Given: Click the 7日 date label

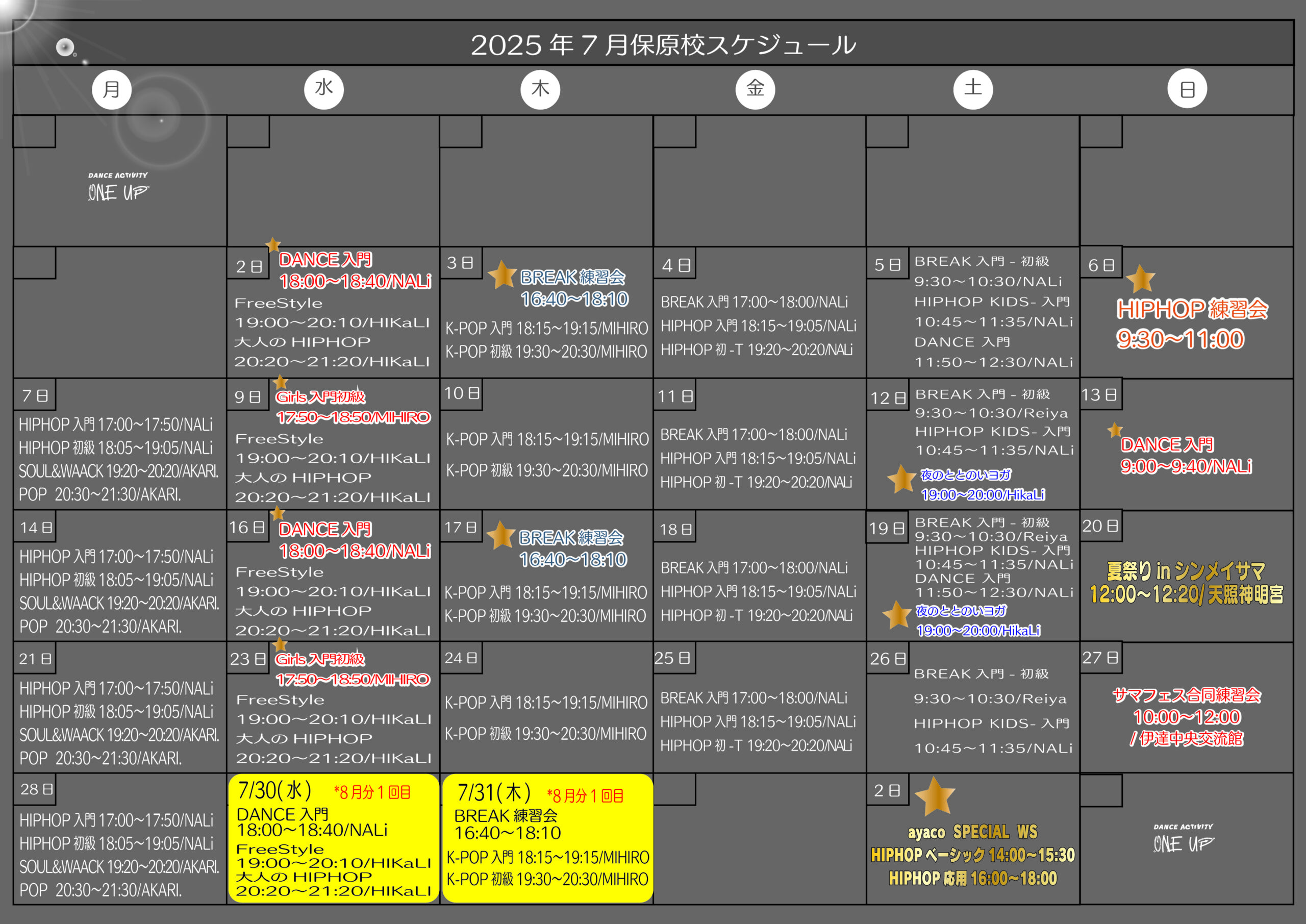Looking at the screenshot, I should [35, 395].
